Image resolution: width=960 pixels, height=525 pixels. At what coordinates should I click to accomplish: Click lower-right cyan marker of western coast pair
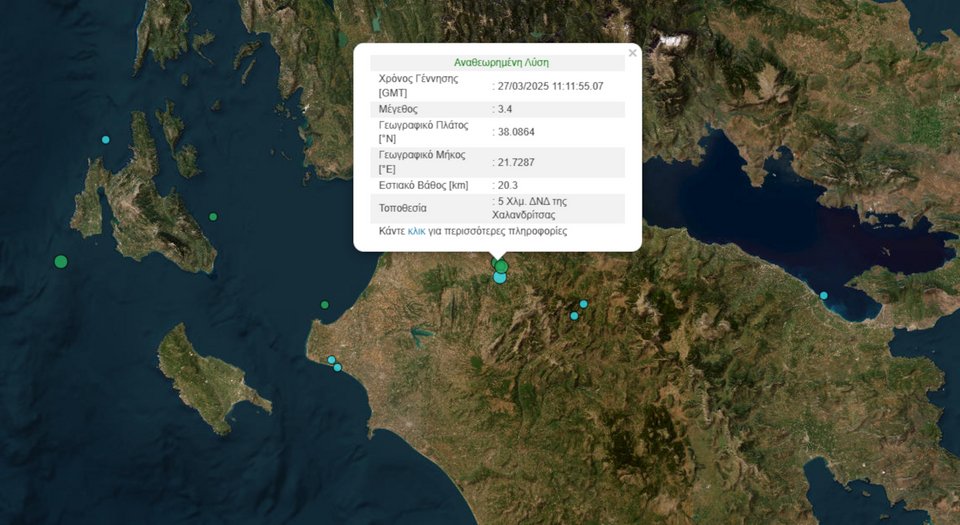[x=338, y=368]
